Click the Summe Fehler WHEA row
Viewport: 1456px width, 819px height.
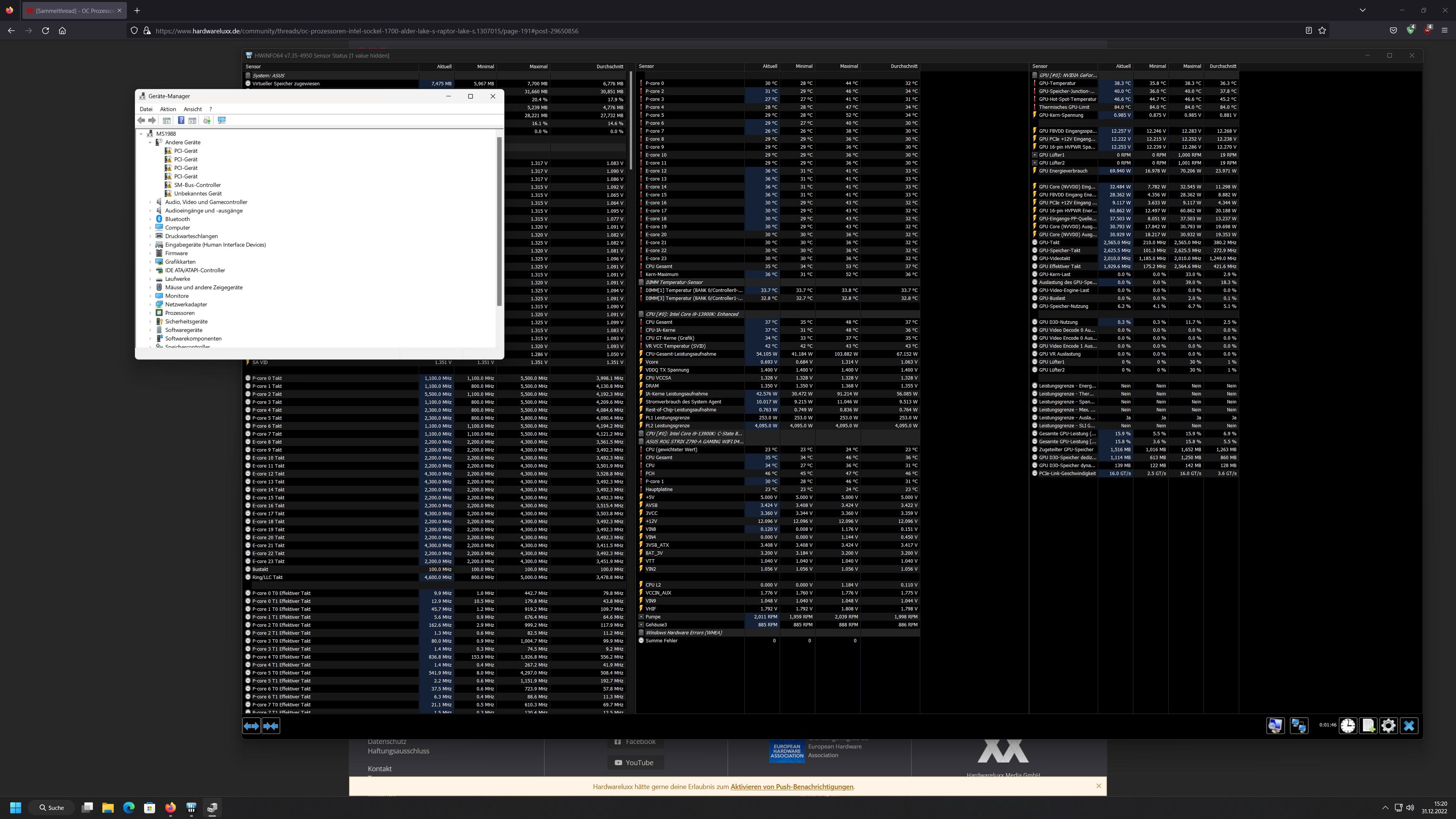tap(779, 641)
